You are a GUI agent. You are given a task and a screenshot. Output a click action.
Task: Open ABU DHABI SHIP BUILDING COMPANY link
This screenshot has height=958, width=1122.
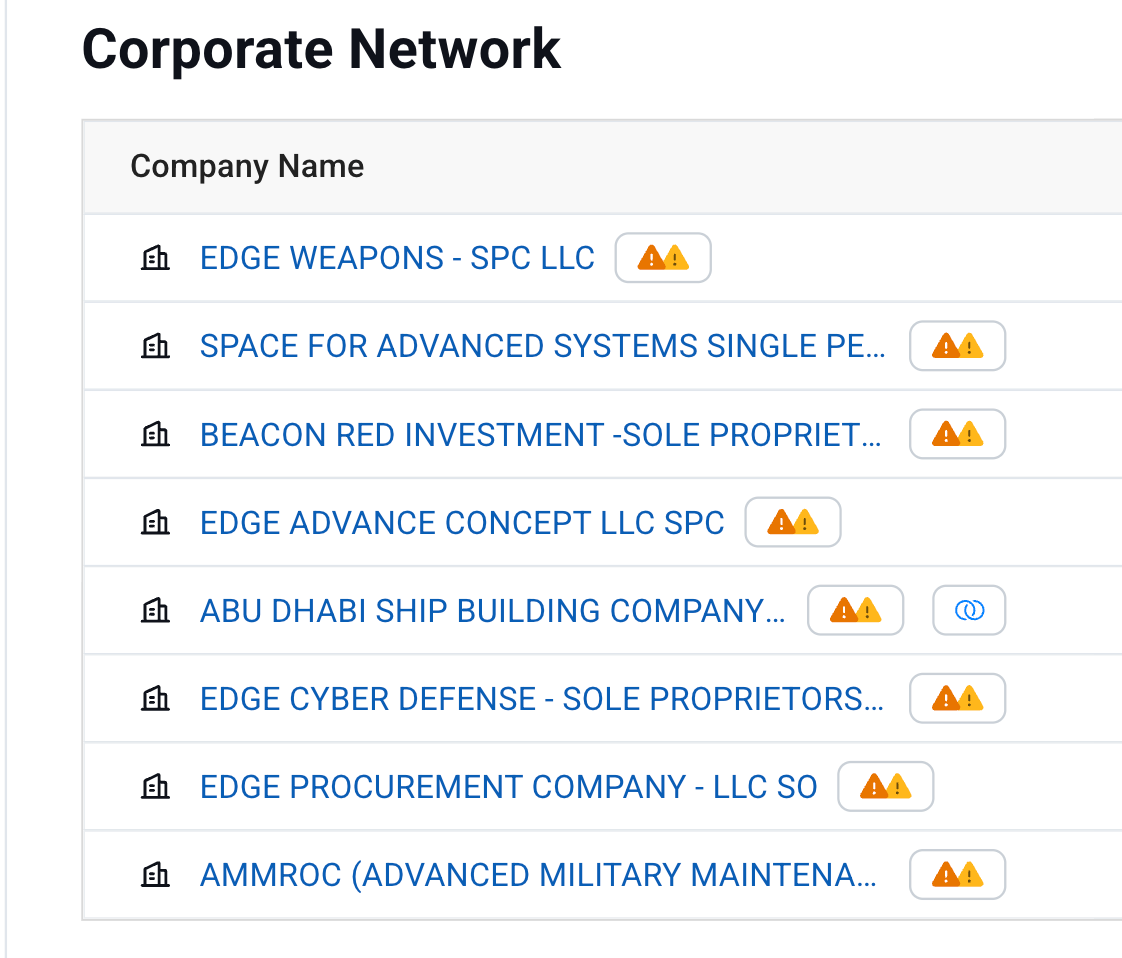coord(493,610)
